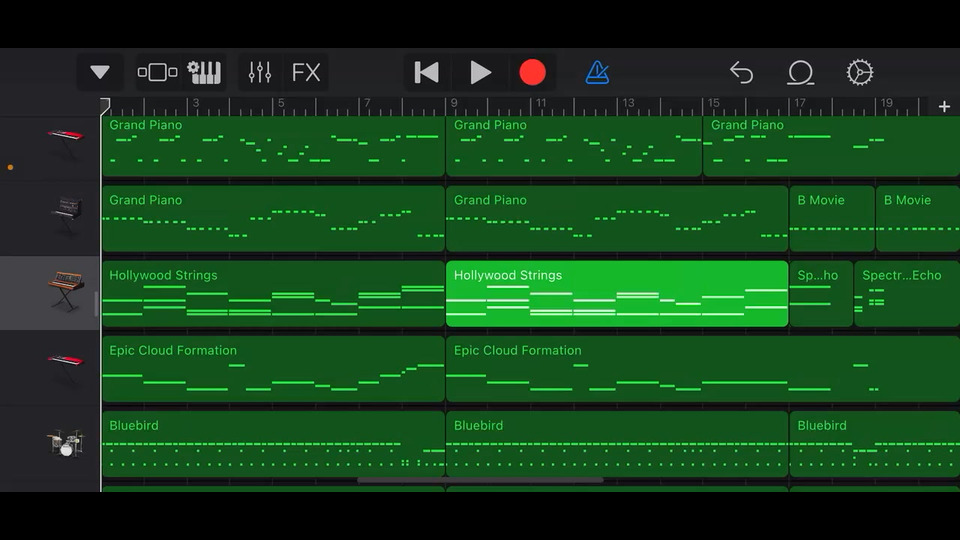
Task: Select the Bluebird region at bar 9
Action: pos(617,444)
